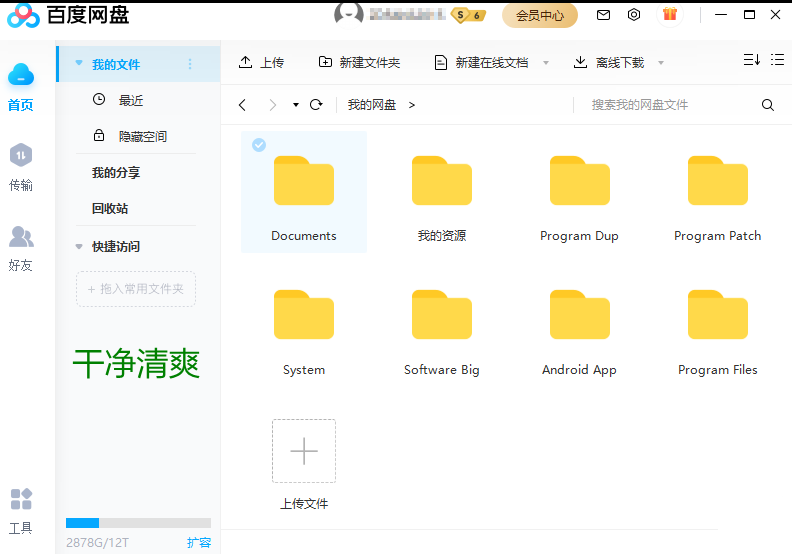Image resolution: width=792 pixels, height=554 pixels.
Task: Expand the 新建在线文档 dropdown arrow
Action: tap(546, 63)
